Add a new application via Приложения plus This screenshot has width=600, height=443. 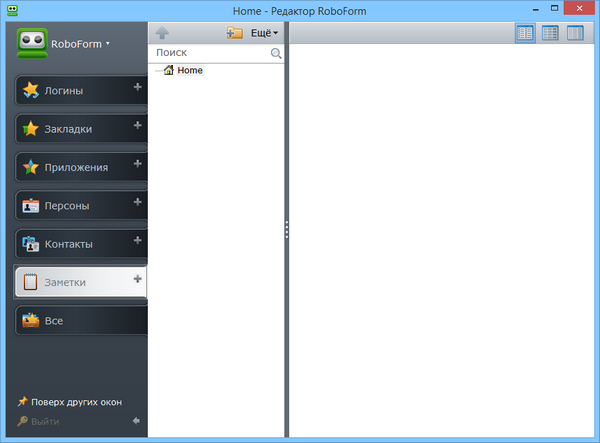[x=138, y=164]
